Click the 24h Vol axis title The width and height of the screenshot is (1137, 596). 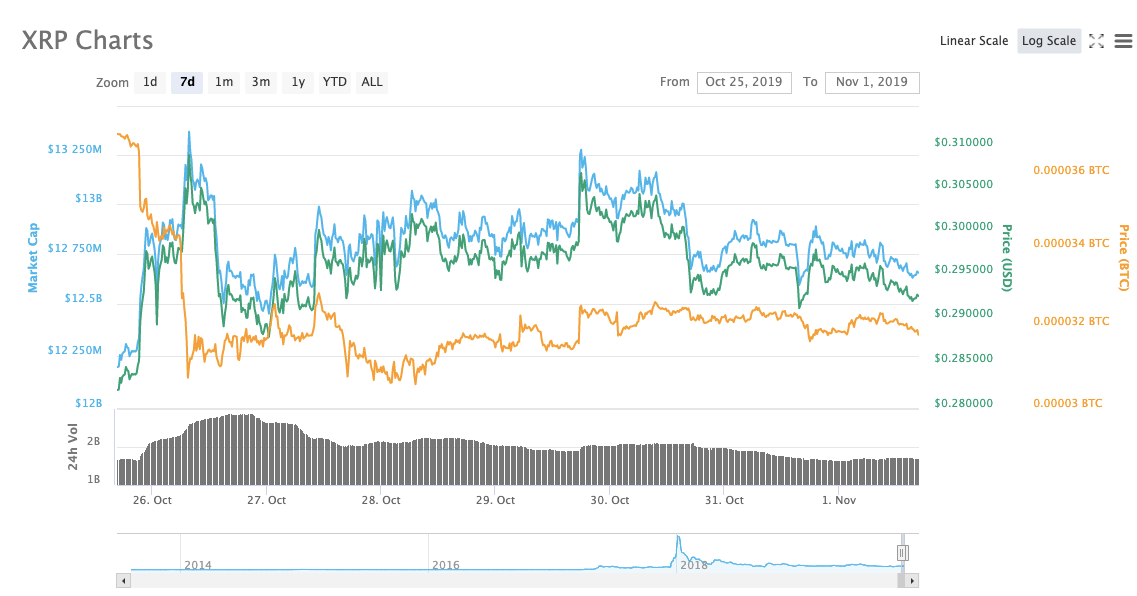[73, 447]
